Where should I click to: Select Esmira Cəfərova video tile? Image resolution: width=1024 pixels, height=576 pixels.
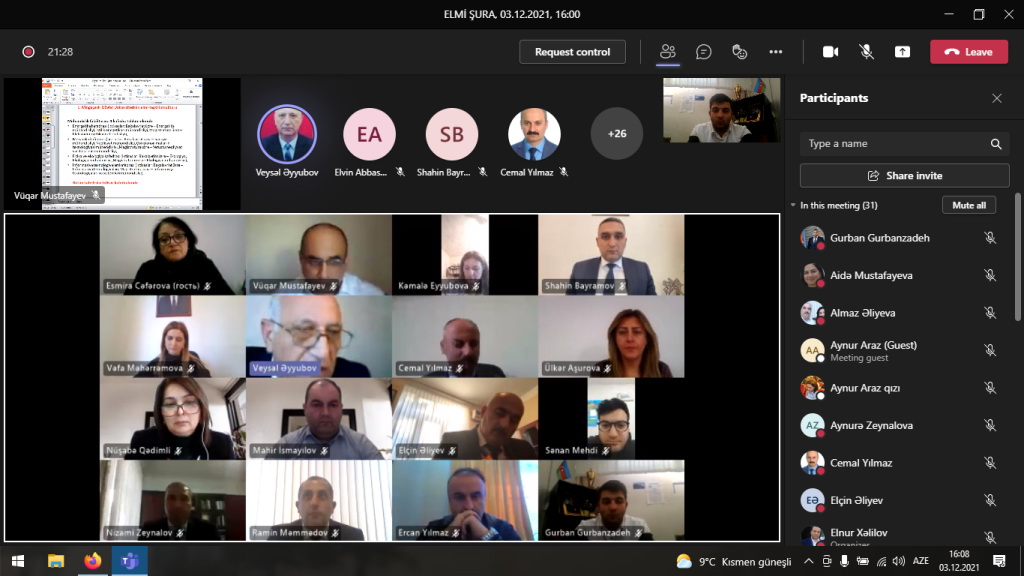click(x=173, y=255)
